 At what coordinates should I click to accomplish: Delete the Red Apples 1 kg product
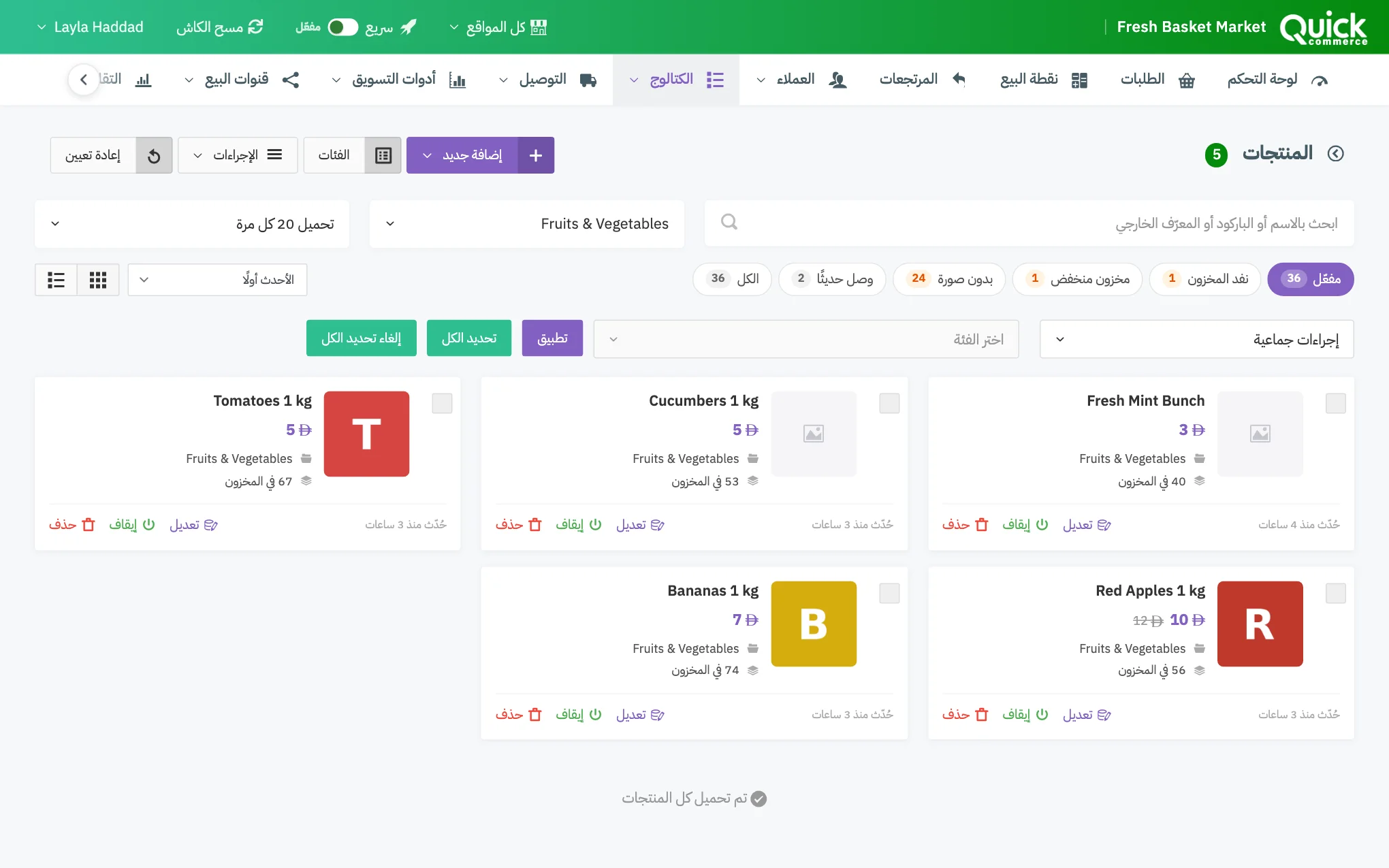(965, 714)
